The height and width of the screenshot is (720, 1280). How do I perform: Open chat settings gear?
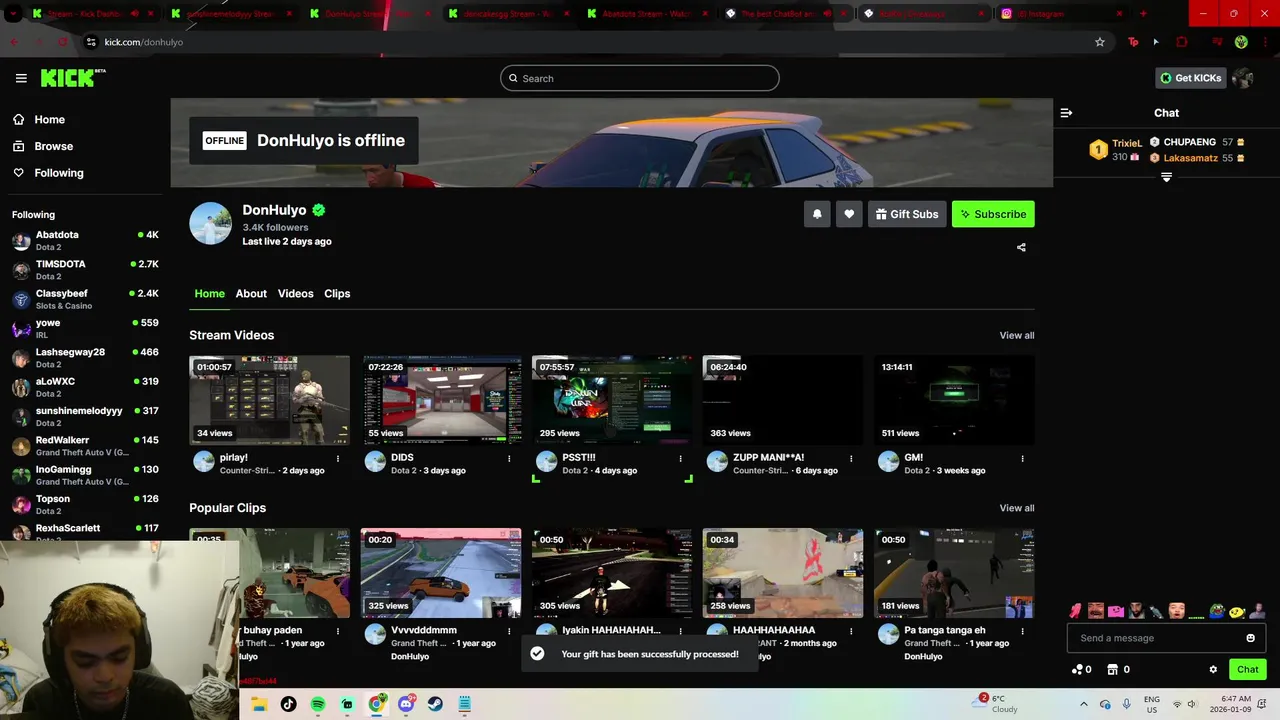point(1213,669)
